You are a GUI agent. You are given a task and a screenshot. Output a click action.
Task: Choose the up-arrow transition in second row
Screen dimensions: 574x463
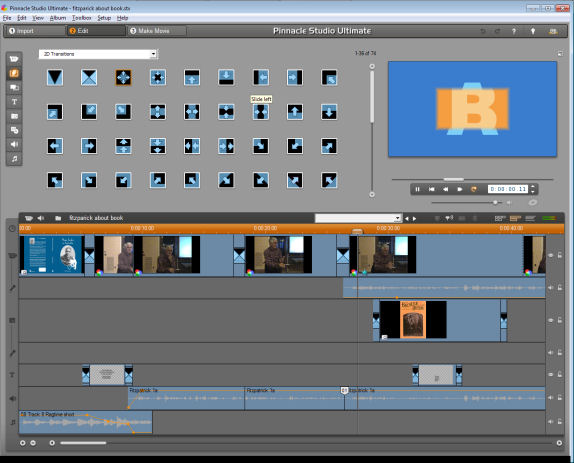pyautogui.click(x=295, y=112)
